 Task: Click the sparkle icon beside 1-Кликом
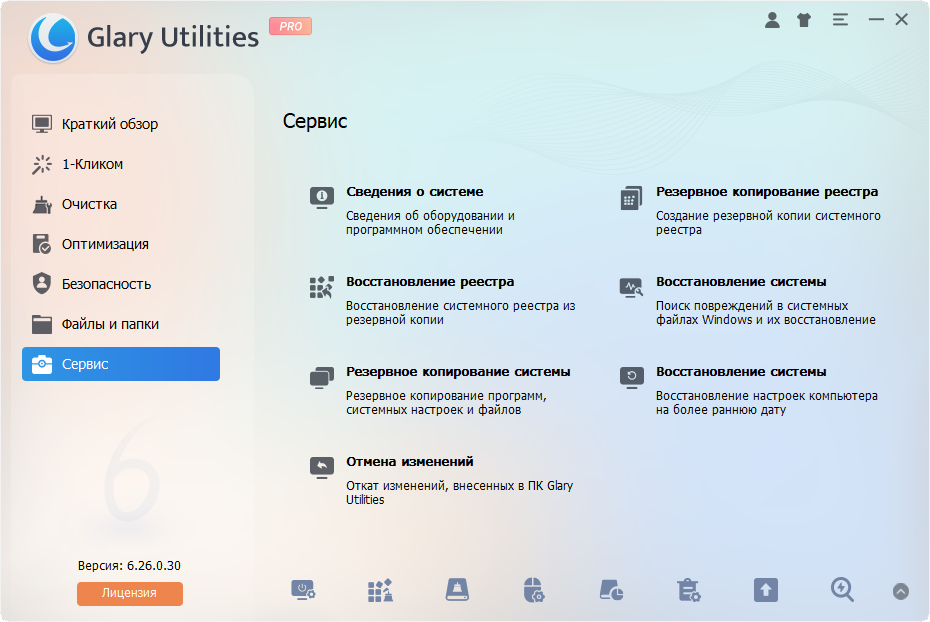pyautogui.click(x=42, y=164)
